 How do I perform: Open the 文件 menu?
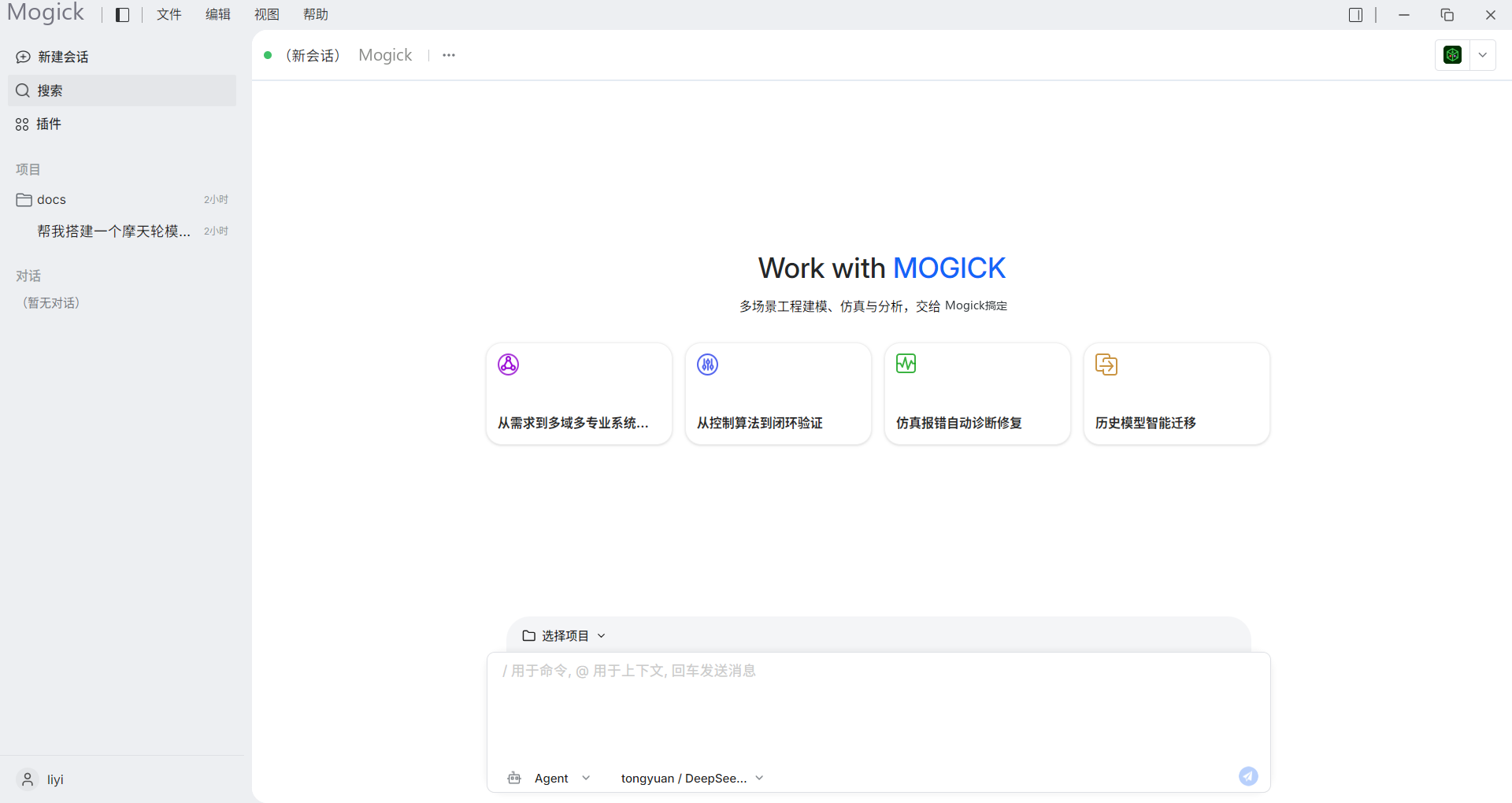coord(169,15)
